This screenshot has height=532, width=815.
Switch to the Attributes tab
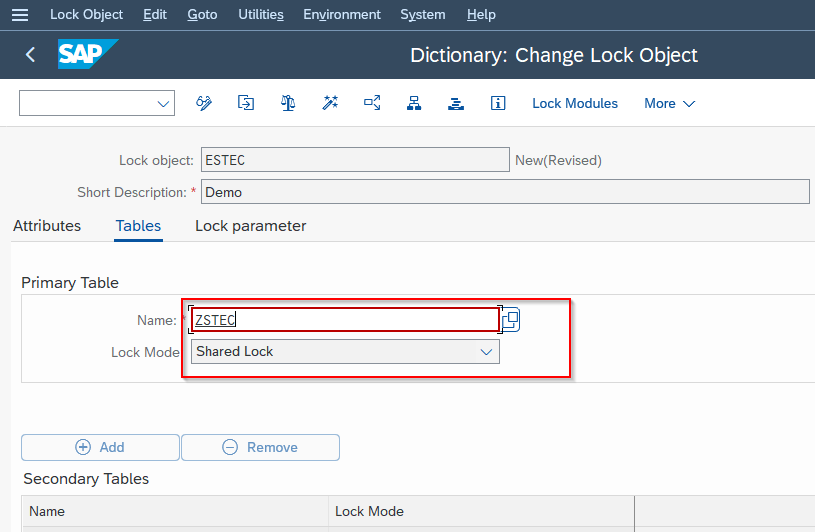(47, 226)
